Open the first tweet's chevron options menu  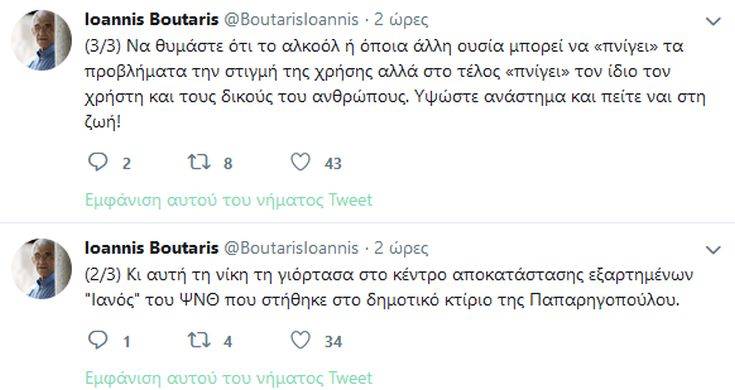point(713,22)
